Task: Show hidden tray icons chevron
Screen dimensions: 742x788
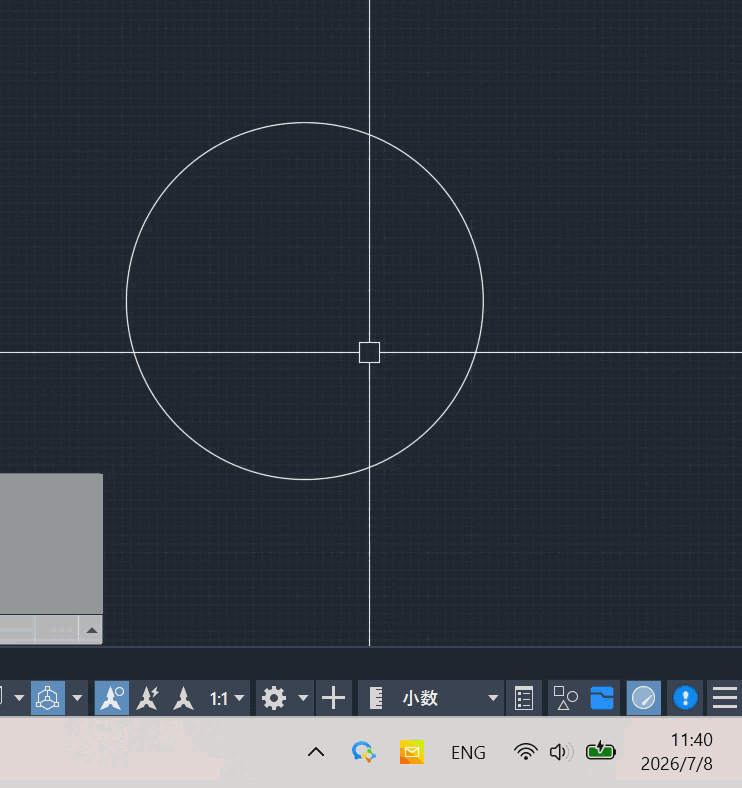Action: [316, 752]
